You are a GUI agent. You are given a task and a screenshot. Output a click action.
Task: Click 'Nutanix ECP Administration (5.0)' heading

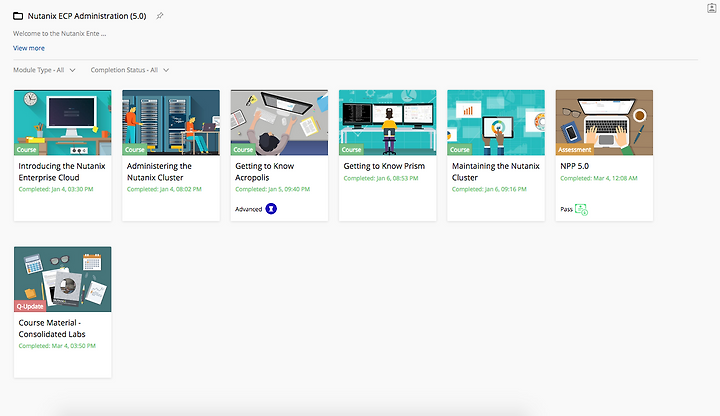point(87,16)
